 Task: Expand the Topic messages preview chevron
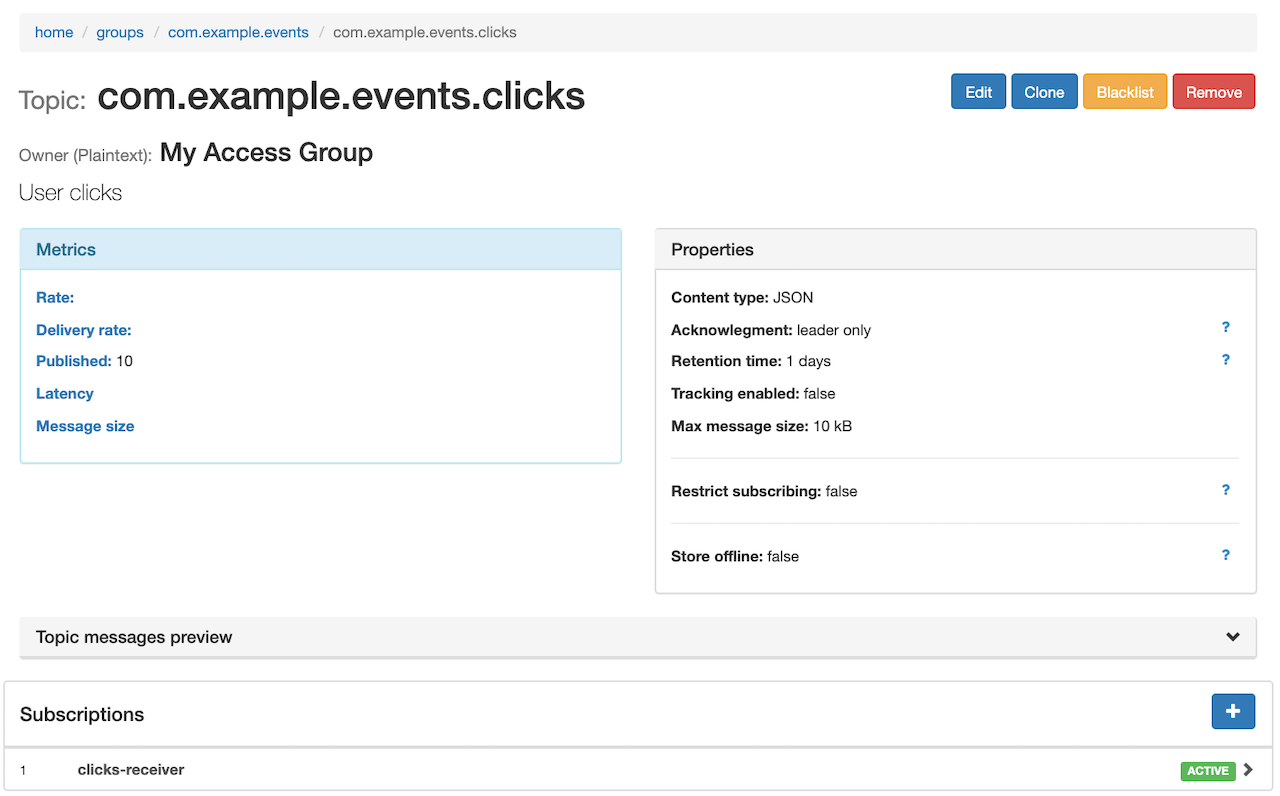click(x=1233, y=637)
